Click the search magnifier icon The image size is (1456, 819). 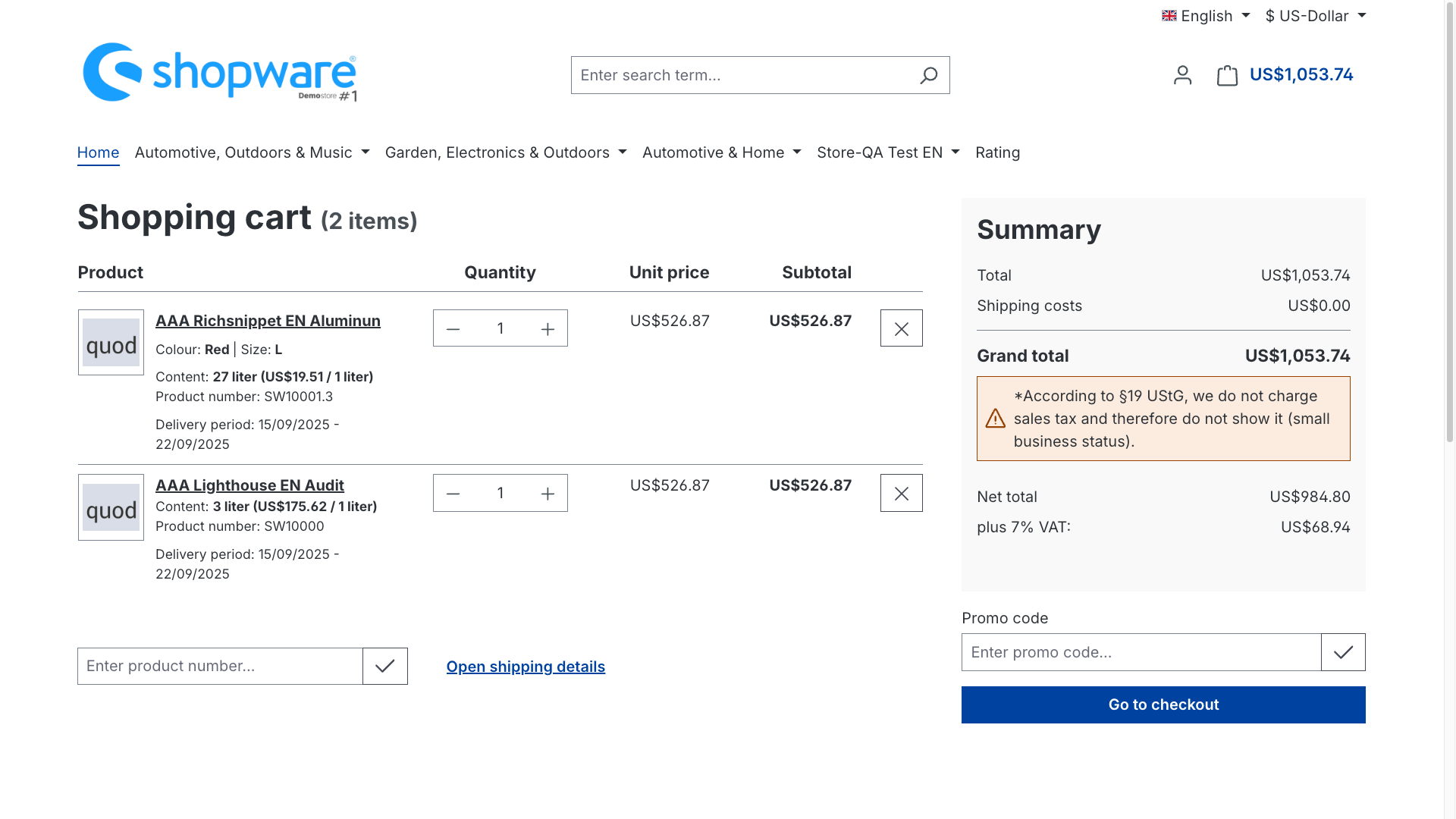coord(928,75)
